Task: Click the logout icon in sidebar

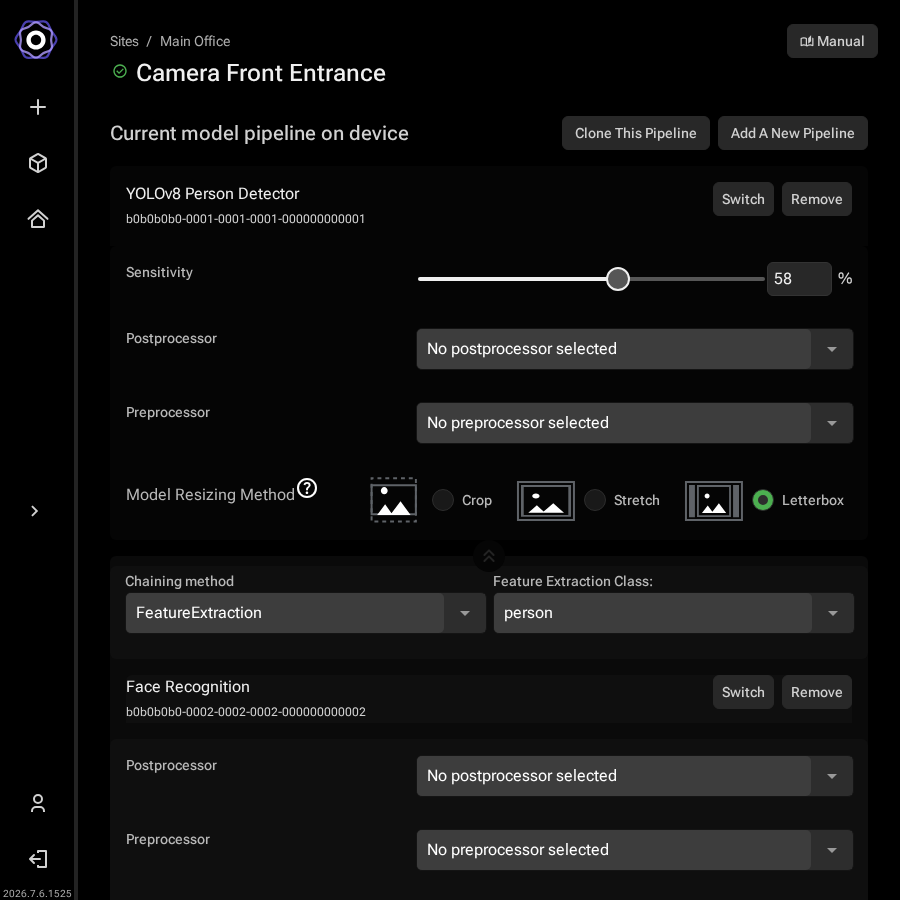Action: click(38, 859)
